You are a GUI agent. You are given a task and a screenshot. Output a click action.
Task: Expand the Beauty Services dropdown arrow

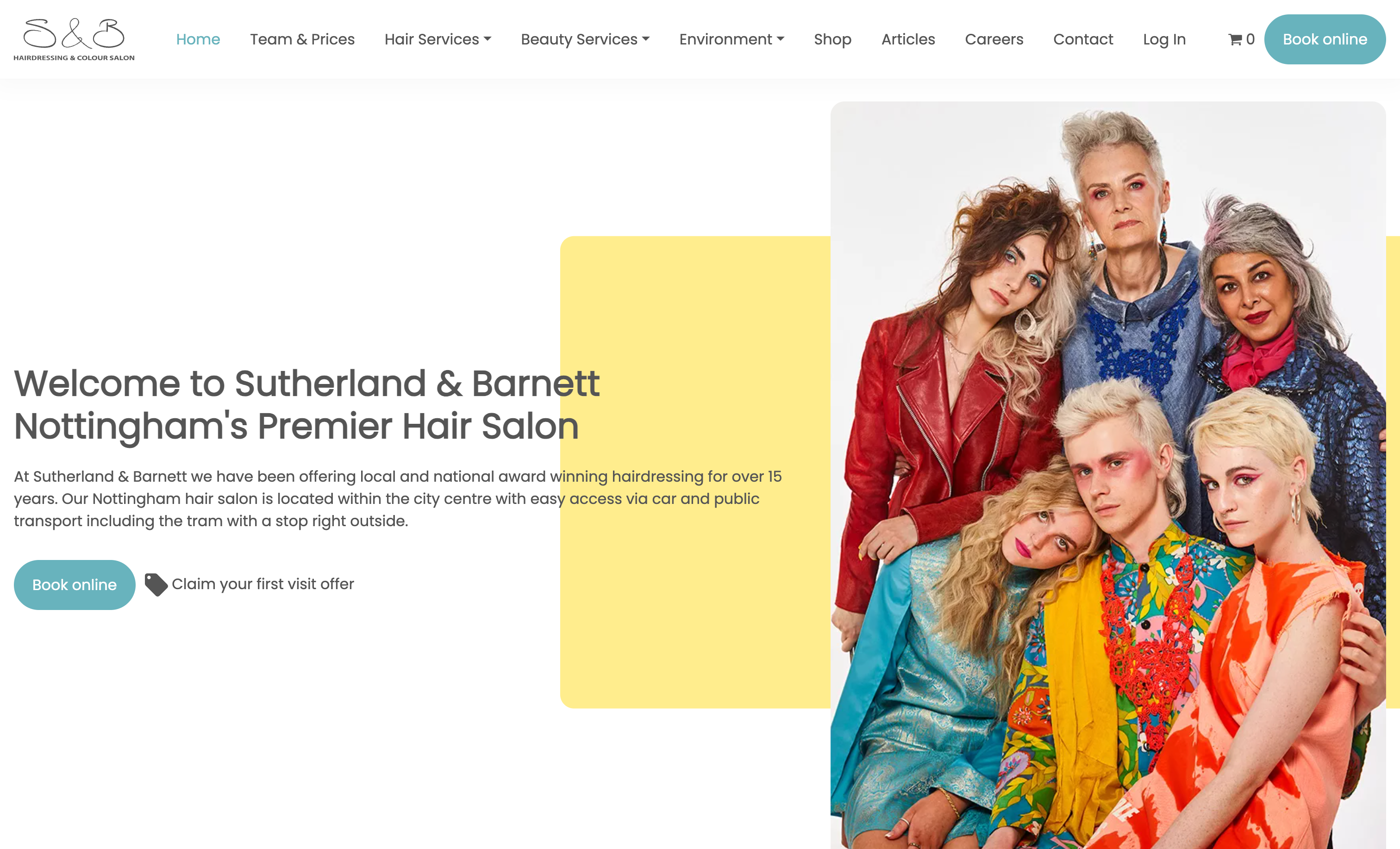pyautogui.click(x=645, y=39)
